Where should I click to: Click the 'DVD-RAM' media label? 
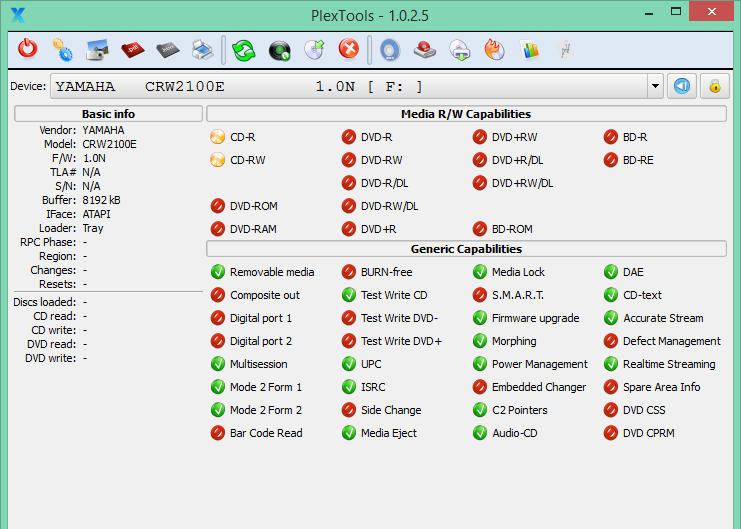tap(253, 229)
